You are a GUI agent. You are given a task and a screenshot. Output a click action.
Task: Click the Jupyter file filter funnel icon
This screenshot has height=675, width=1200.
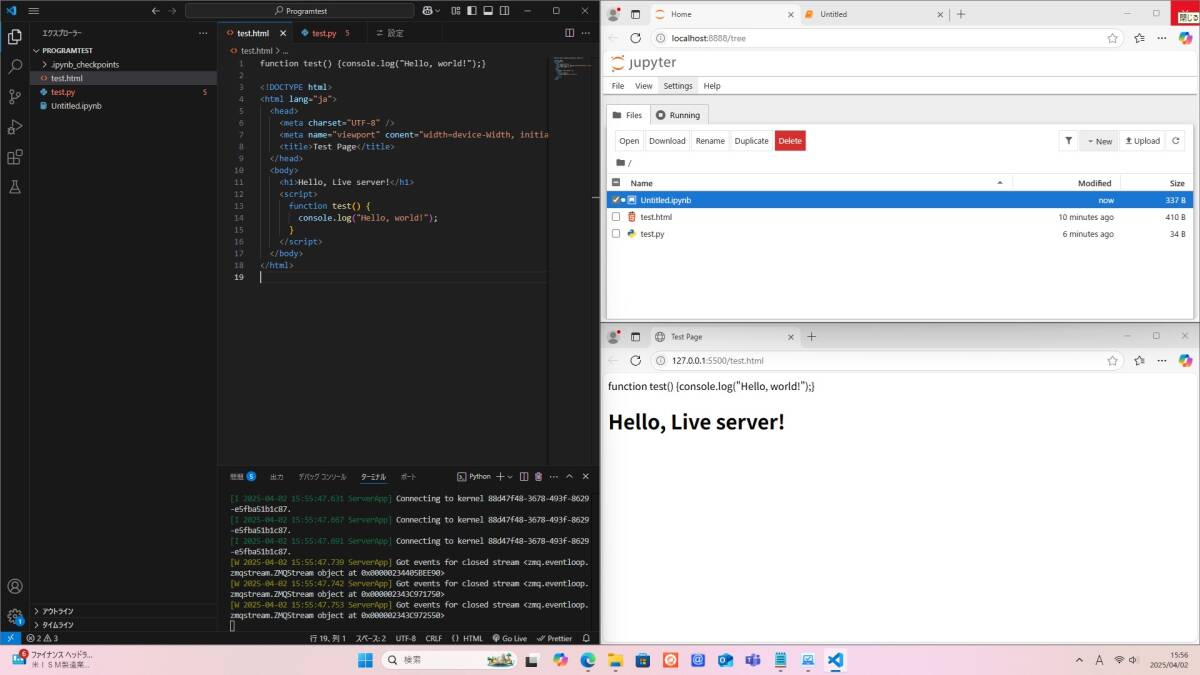tap(1068, 141)
